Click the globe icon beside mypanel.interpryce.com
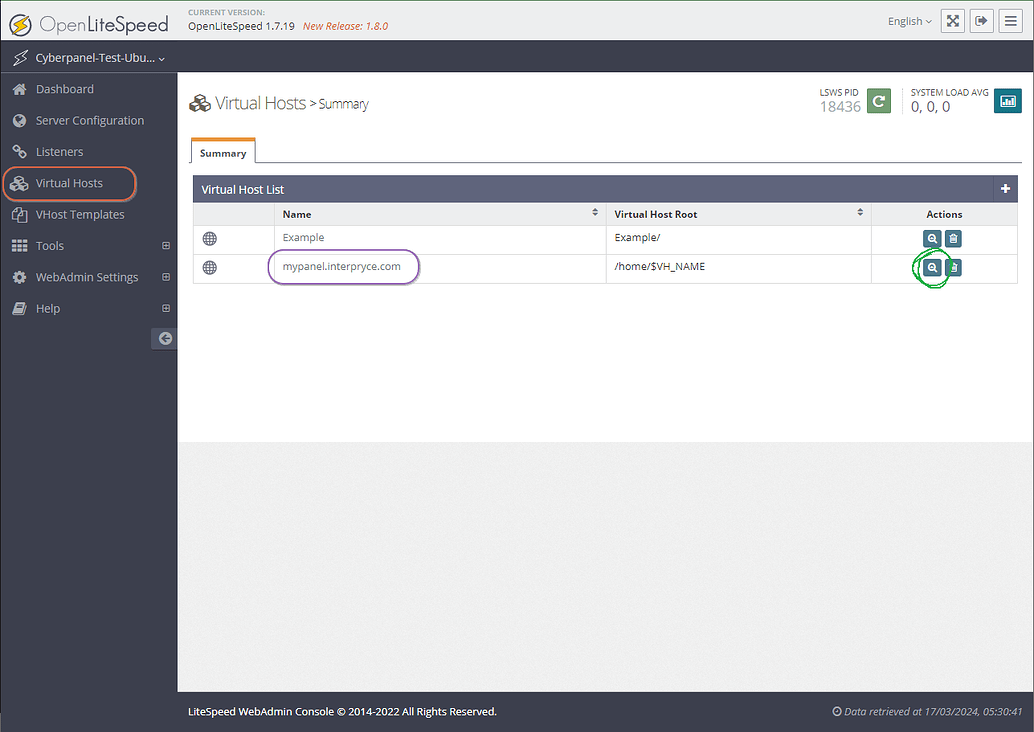 207,266
